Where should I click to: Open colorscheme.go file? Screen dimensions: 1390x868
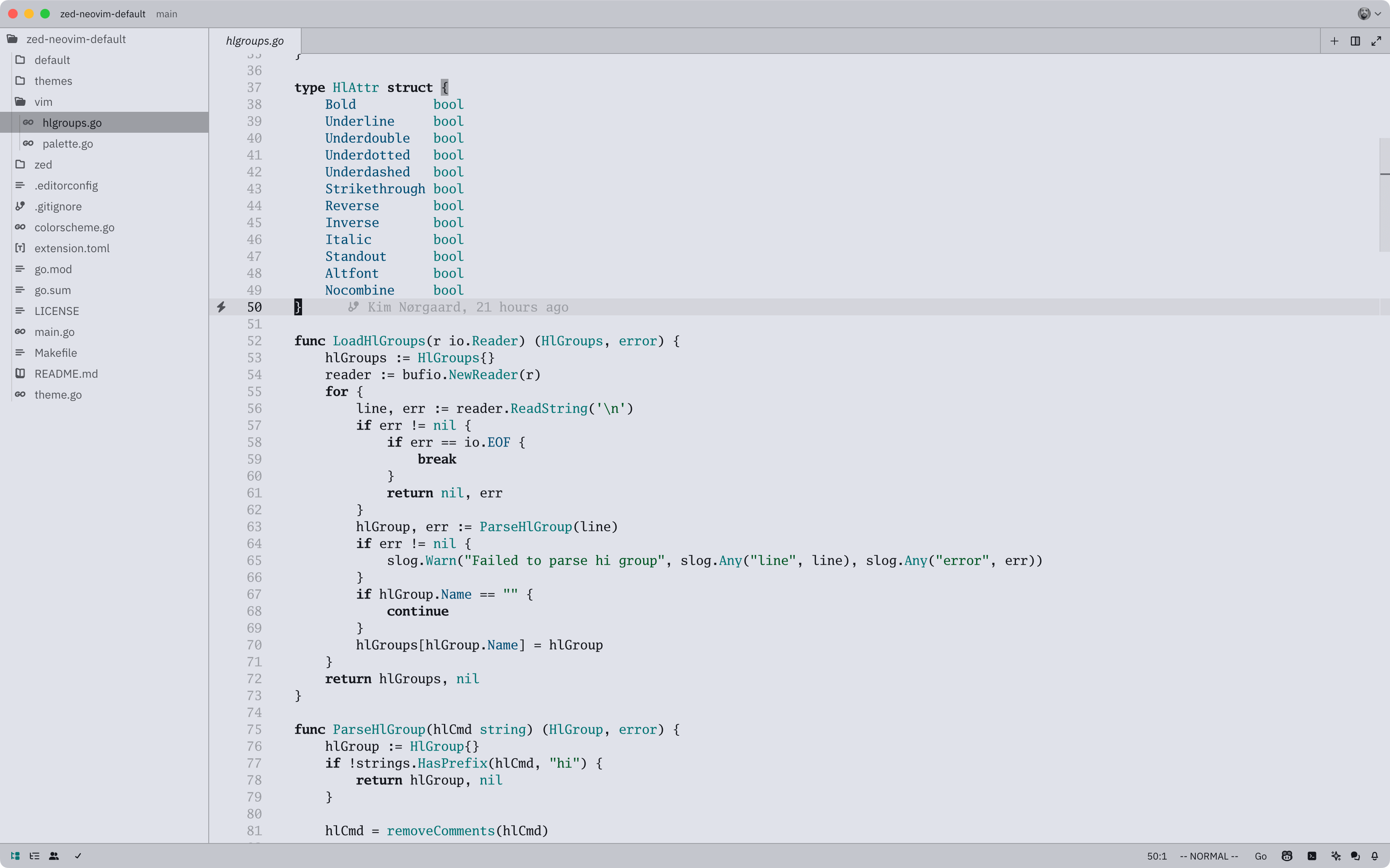(104, 227)
